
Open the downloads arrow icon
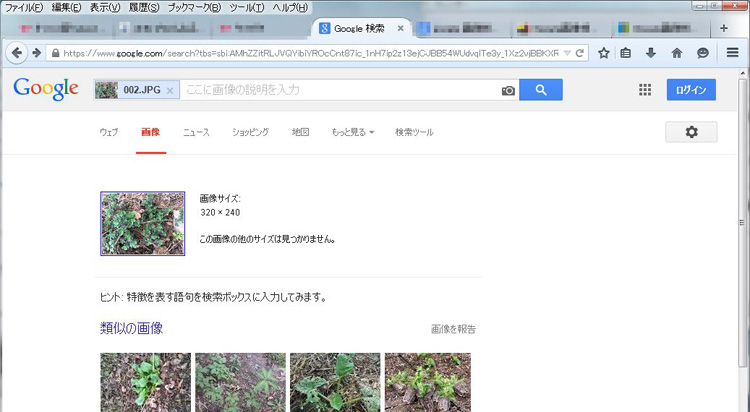[651, 53]
